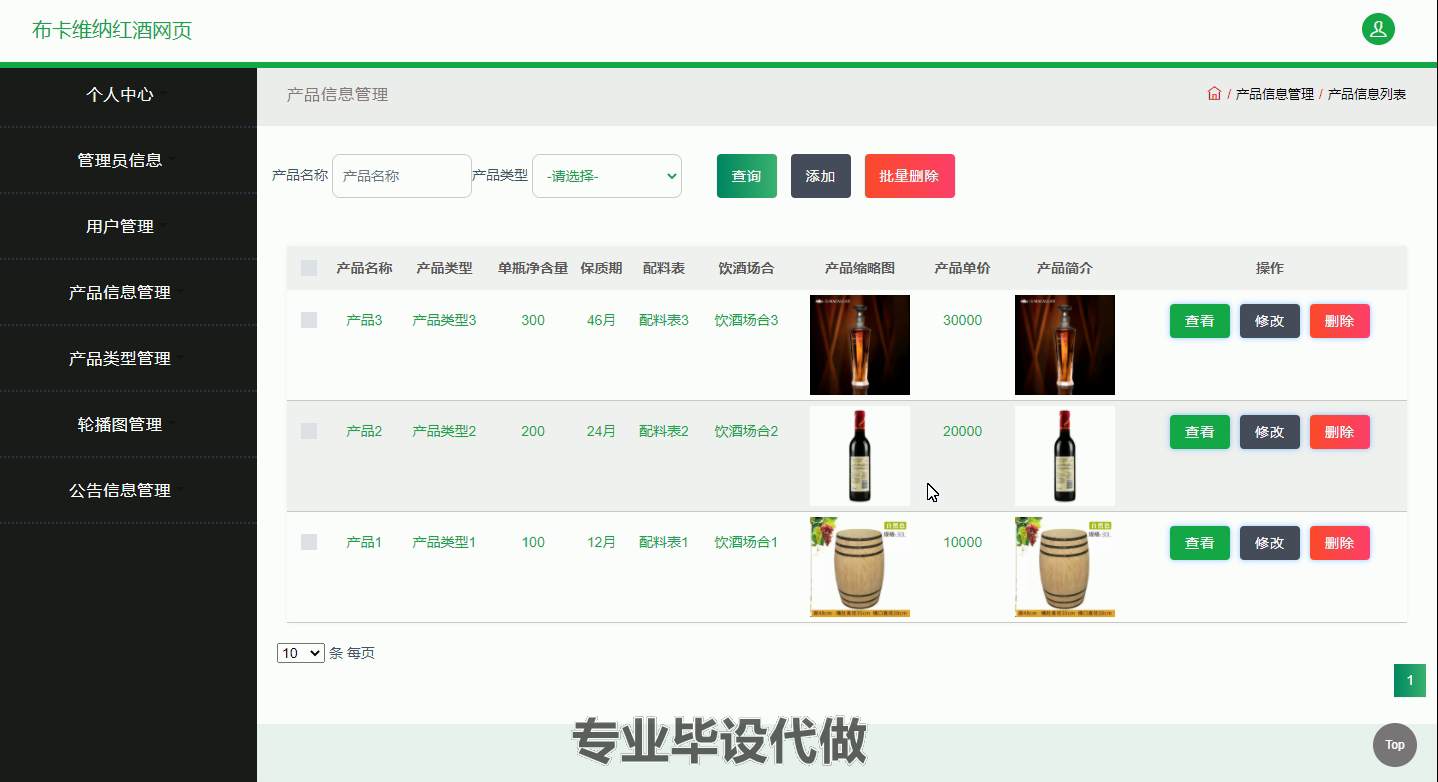Image resolution: width=1438 pixels, height=782 pixels.
Task: Click the 配料表 column header
Action: tap(664, 268)
